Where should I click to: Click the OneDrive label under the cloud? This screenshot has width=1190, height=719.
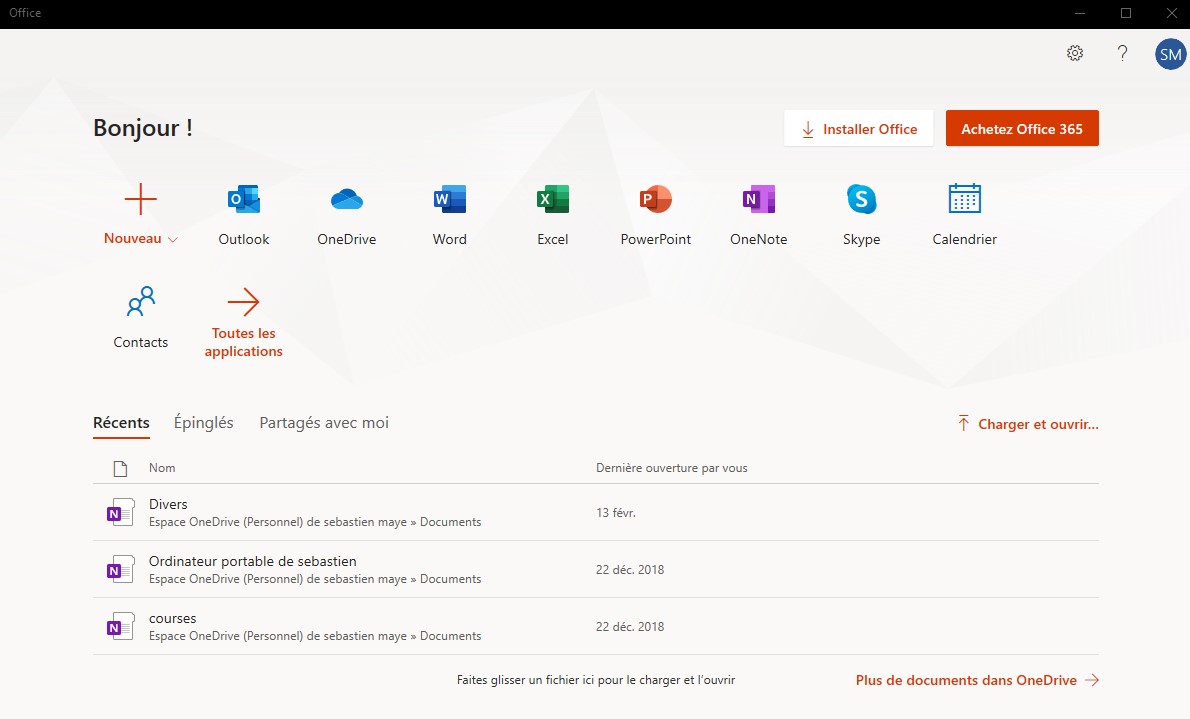[x=347, y=239]
